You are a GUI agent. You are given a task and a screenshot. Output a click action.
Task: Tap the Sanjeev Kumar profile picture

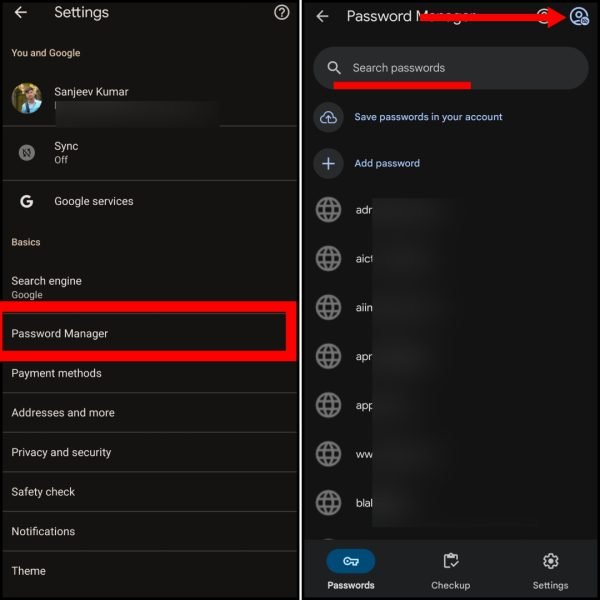(x=27, y=98)
